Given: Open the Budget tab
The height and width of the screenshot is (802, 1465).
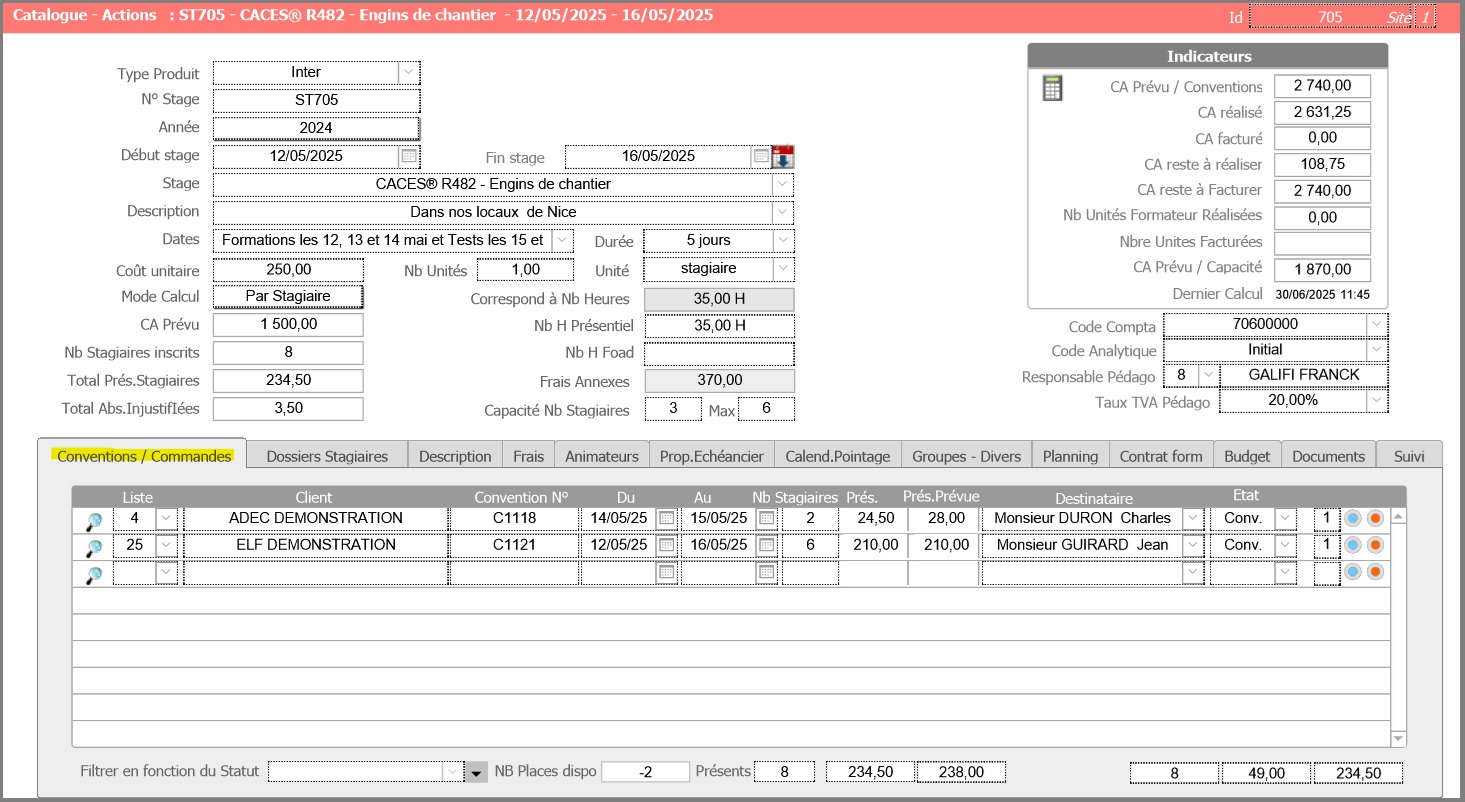Looking at the screenshot, I should coord(1247,456).
